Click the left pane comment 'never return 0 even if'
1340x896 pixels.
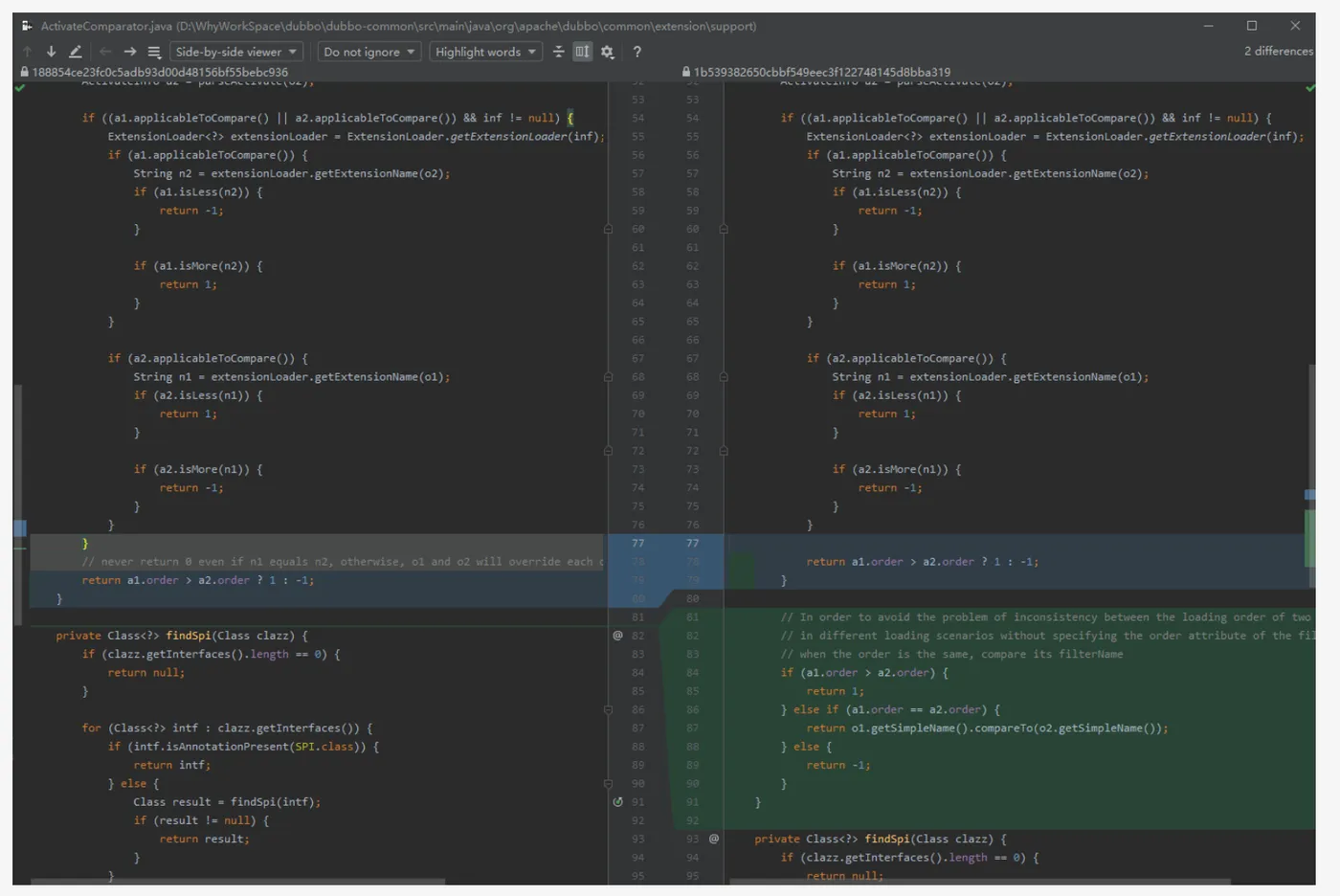click(x=343, y=562)
